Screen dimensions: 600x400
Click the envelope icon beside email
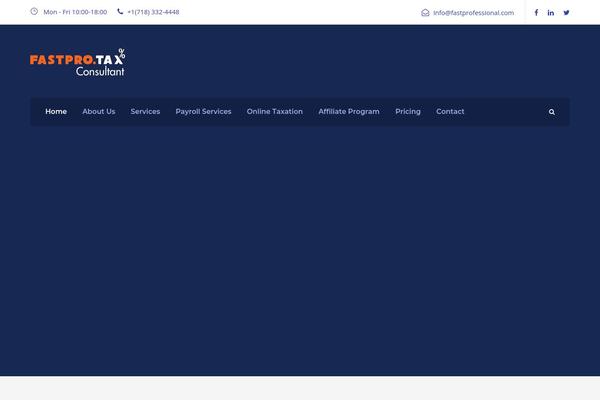tap(425, 13)
